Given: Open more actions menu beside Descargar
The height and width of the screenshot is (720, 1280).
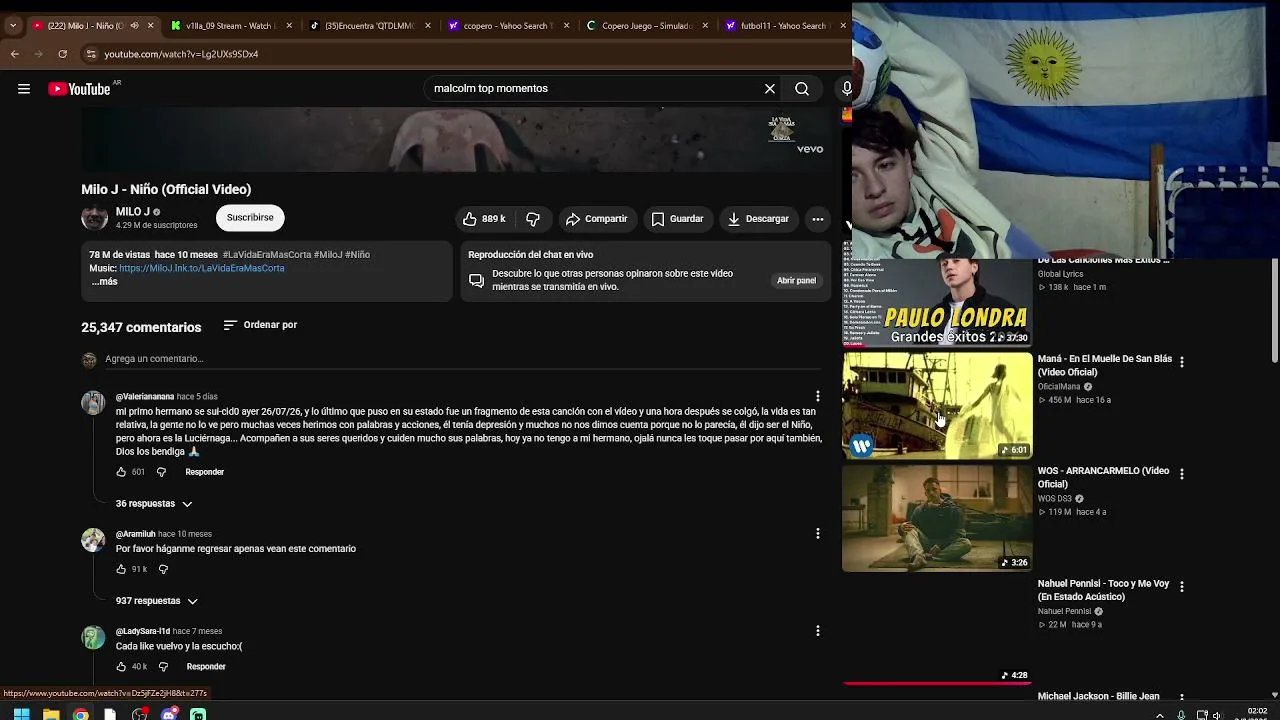Looking at the screenshot, I should 818,219.
